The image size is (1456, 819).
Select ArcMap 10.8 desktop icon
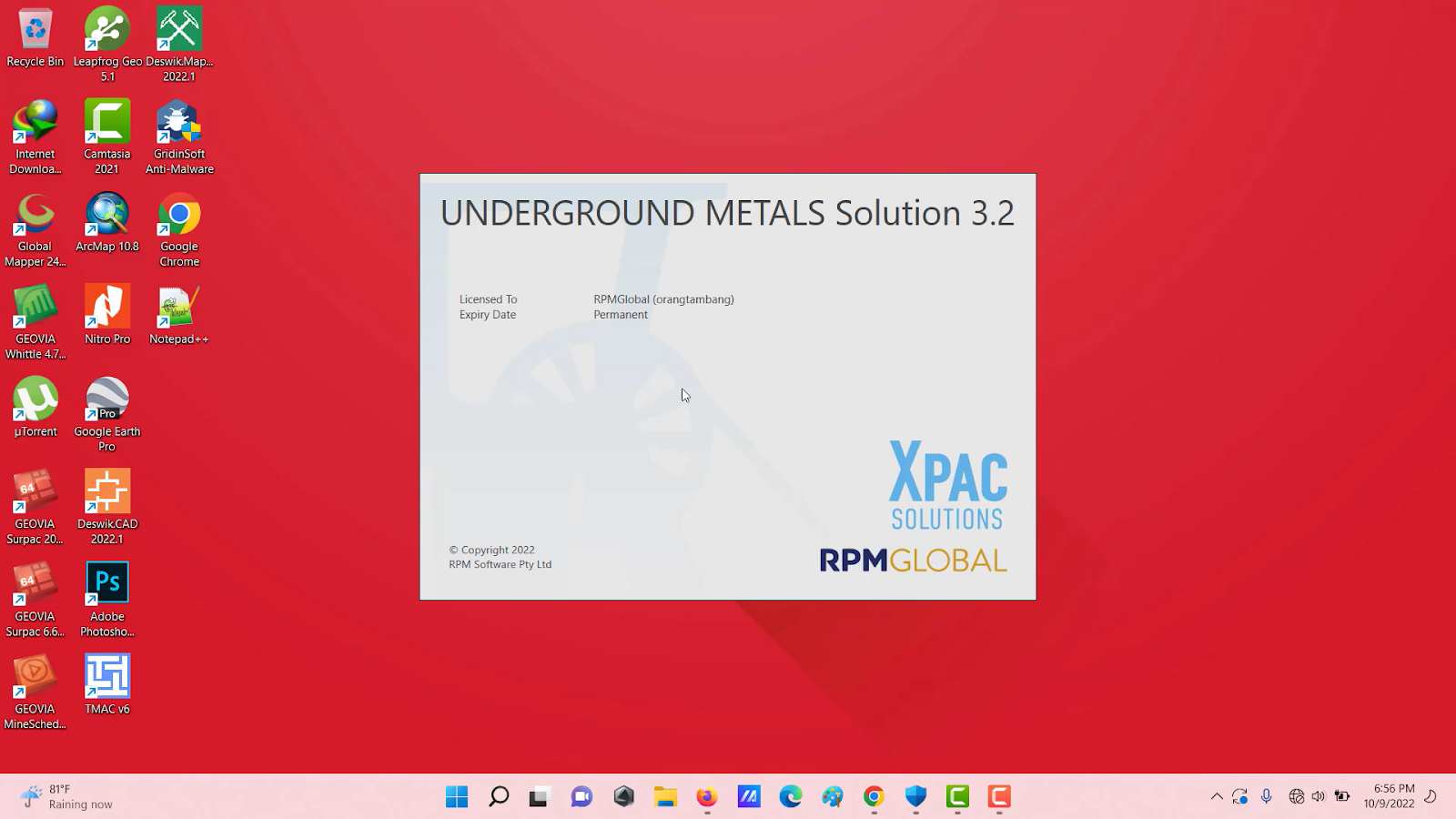[107, 222]
